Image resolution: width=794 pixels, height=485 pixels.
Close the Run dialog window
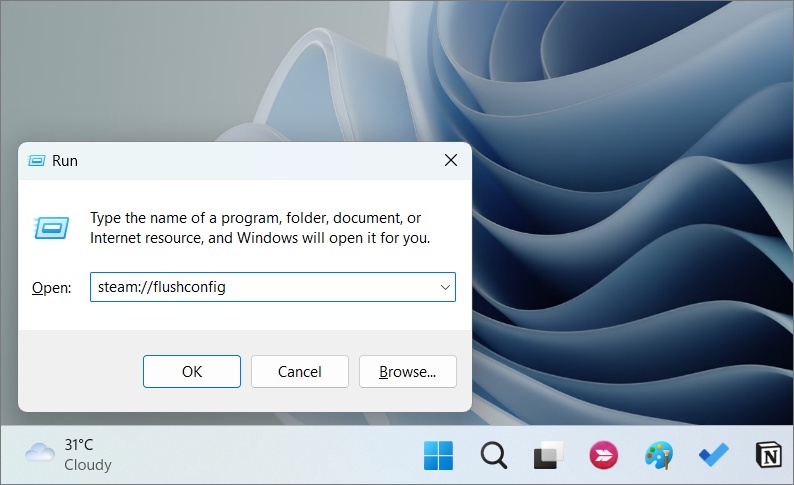(451, 160)
